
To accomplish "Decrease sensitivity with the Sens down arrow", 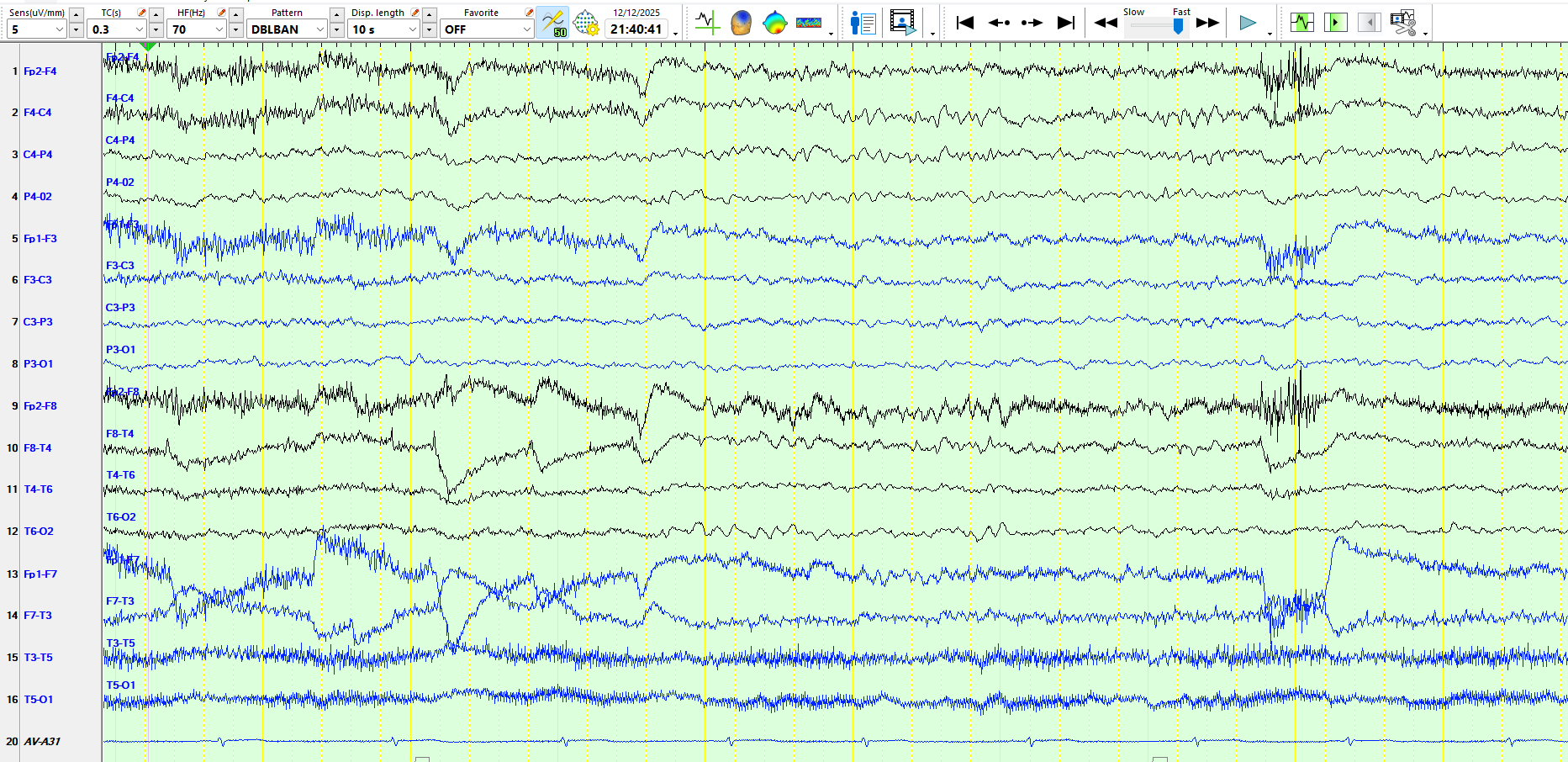I will click(x=76, y=30).
